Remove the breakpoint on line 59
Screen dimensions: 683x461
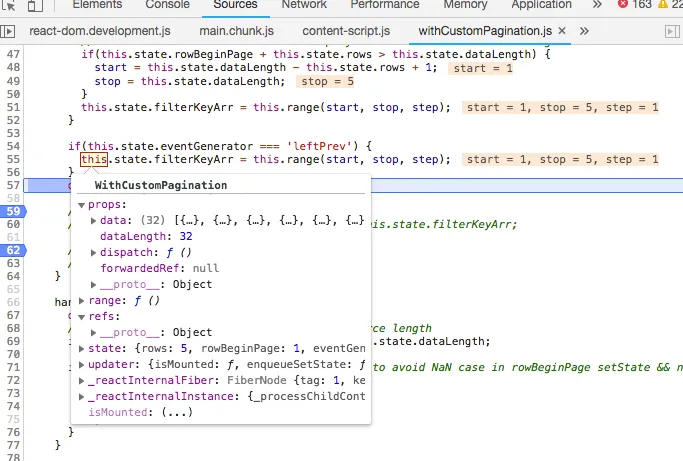click(x=13, y=211)
